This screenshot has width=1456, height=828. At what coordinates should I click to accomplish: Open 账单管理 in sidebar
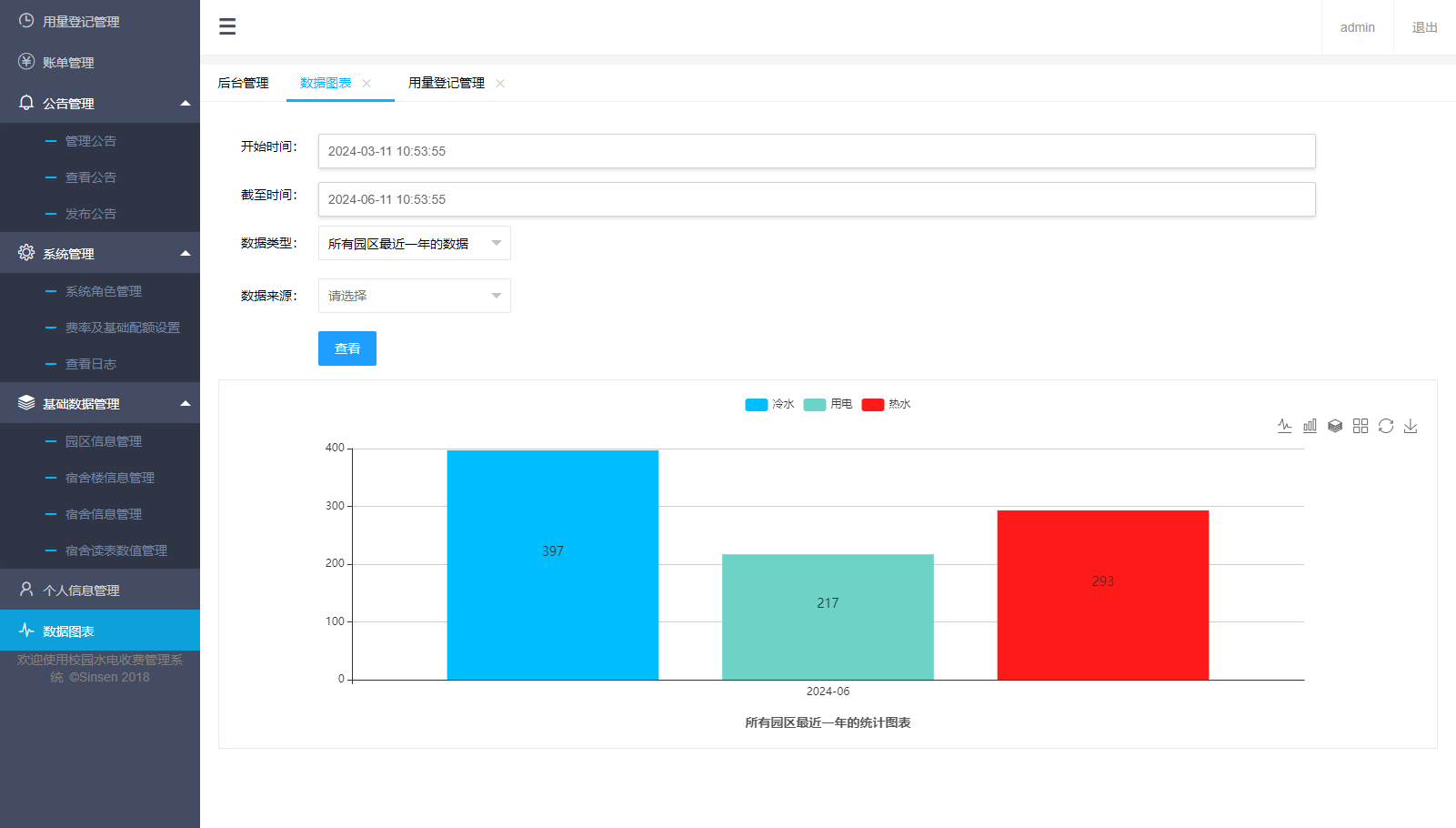click(x=100, y=62)
